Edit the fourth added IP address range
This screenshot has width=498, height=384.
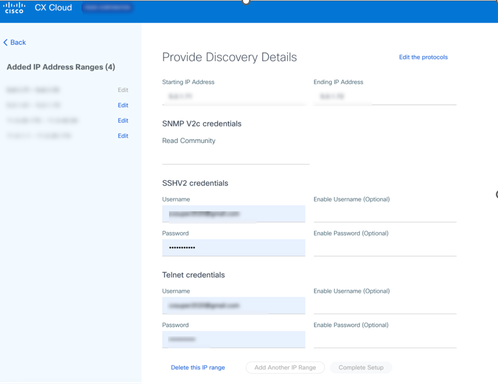click(123, 136)
